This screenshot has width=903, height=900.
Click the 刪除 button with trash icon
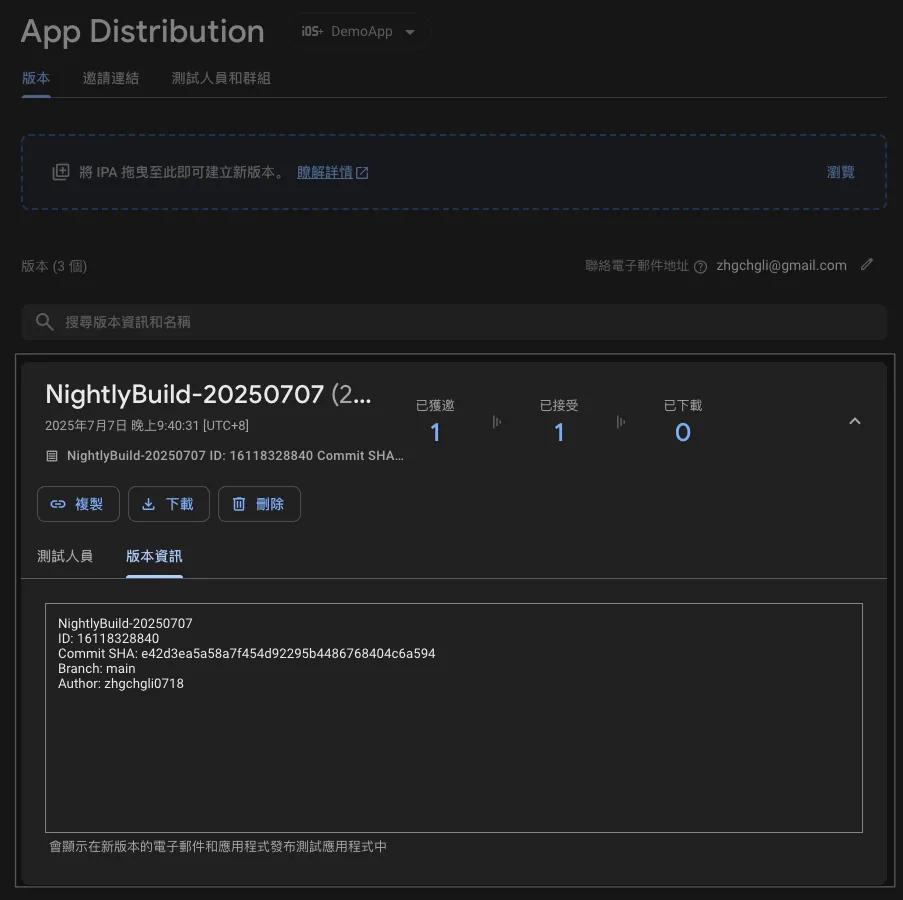click(259, 504)
